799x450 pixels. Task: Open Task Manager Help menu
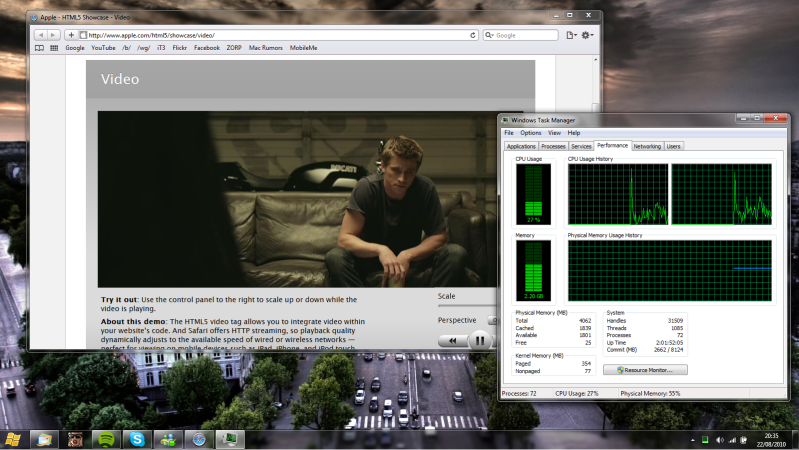point(574,133)
